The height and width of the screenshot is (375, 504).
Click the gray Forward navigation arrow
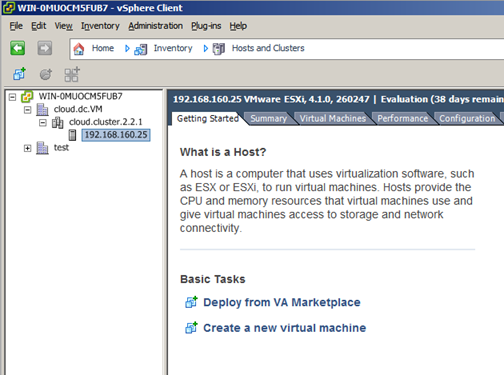[x=45, y=48]
